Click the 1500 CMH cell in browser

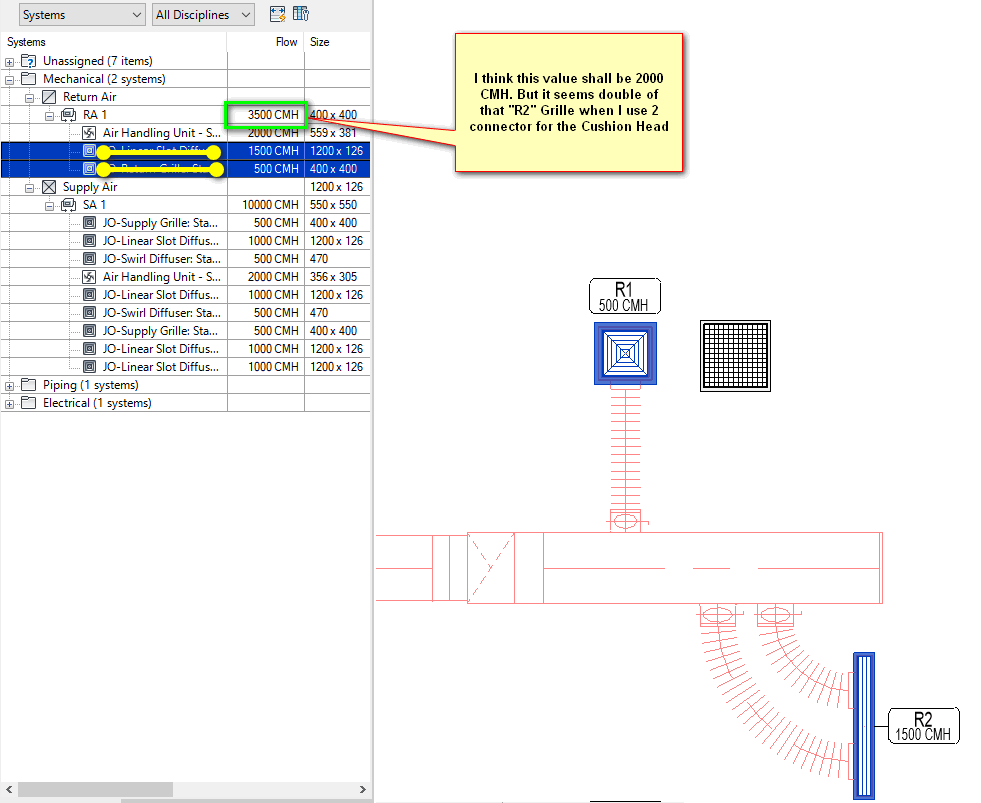tap(266, 151)
